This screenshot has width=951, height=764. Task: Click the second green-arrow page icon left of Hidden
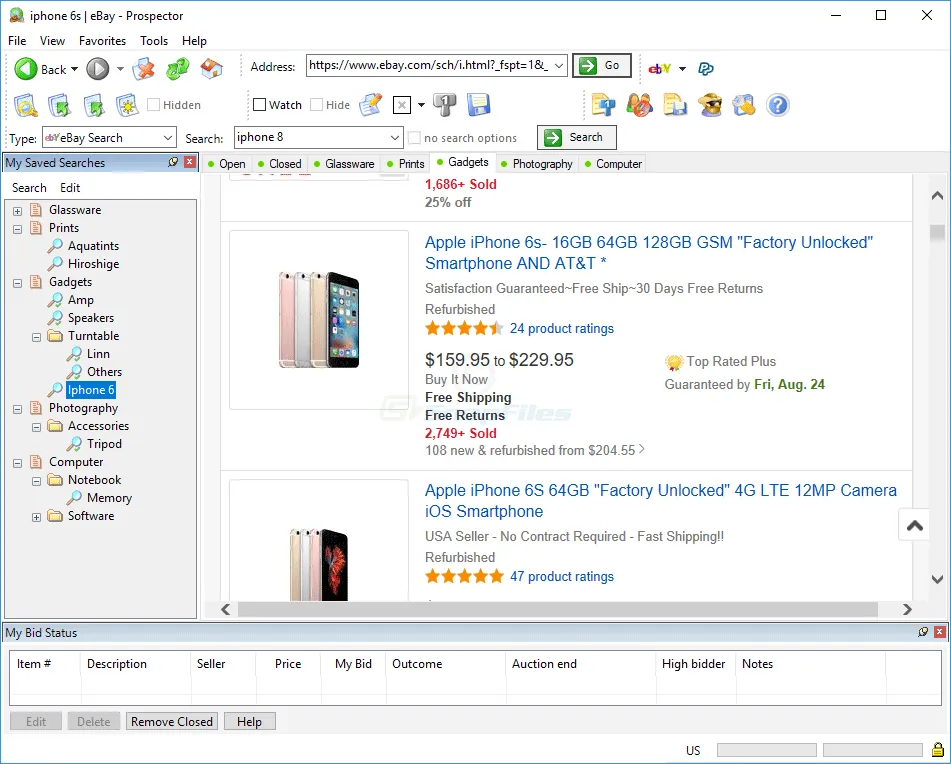pyautogui.click(x=94, y=105)
